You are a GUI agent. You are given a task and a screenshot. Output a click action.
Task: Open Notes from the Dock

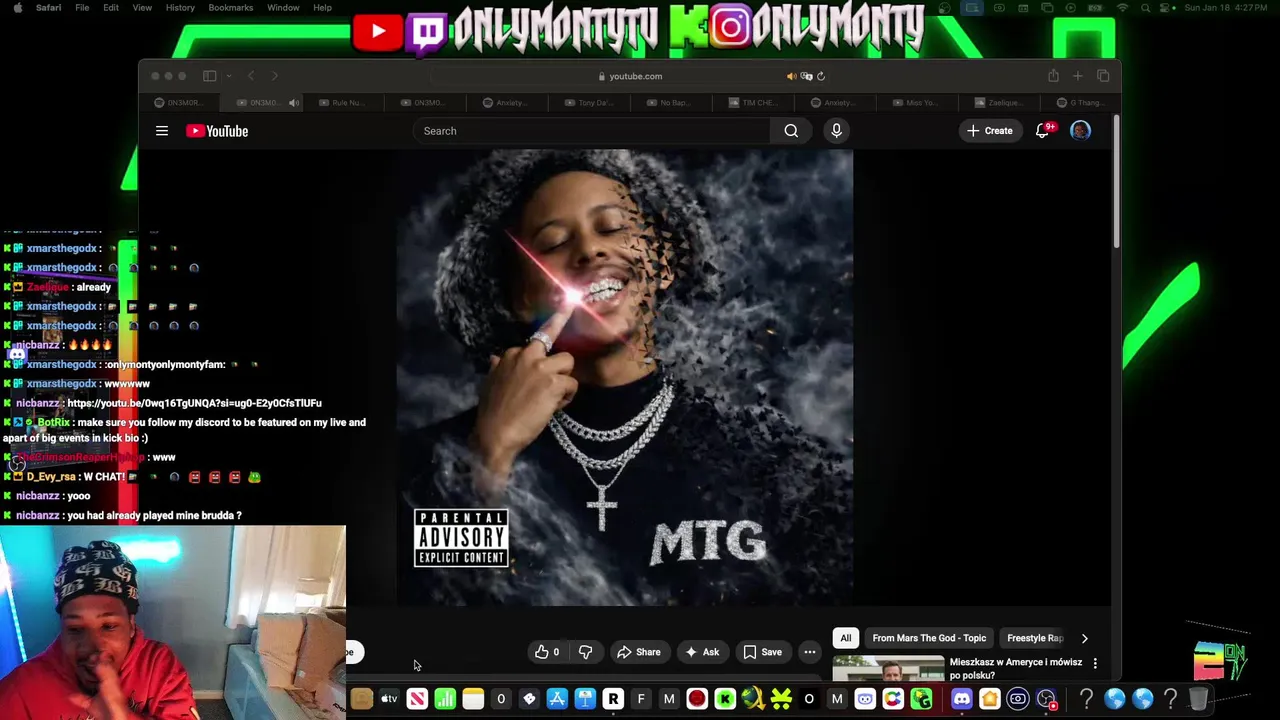pos(473,699)
